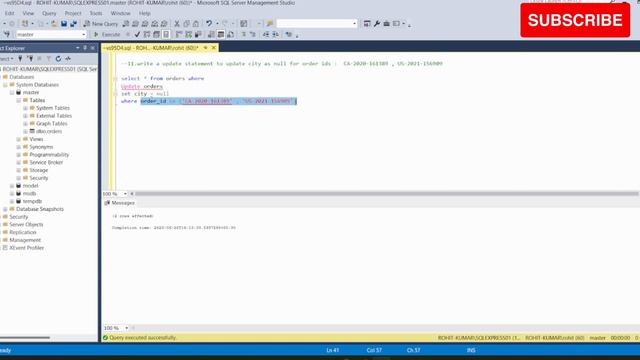The height and width of the screenshot is (360, 640).
Task: Toggle Results to Grid icon
Action: click(x=221, y=35)
